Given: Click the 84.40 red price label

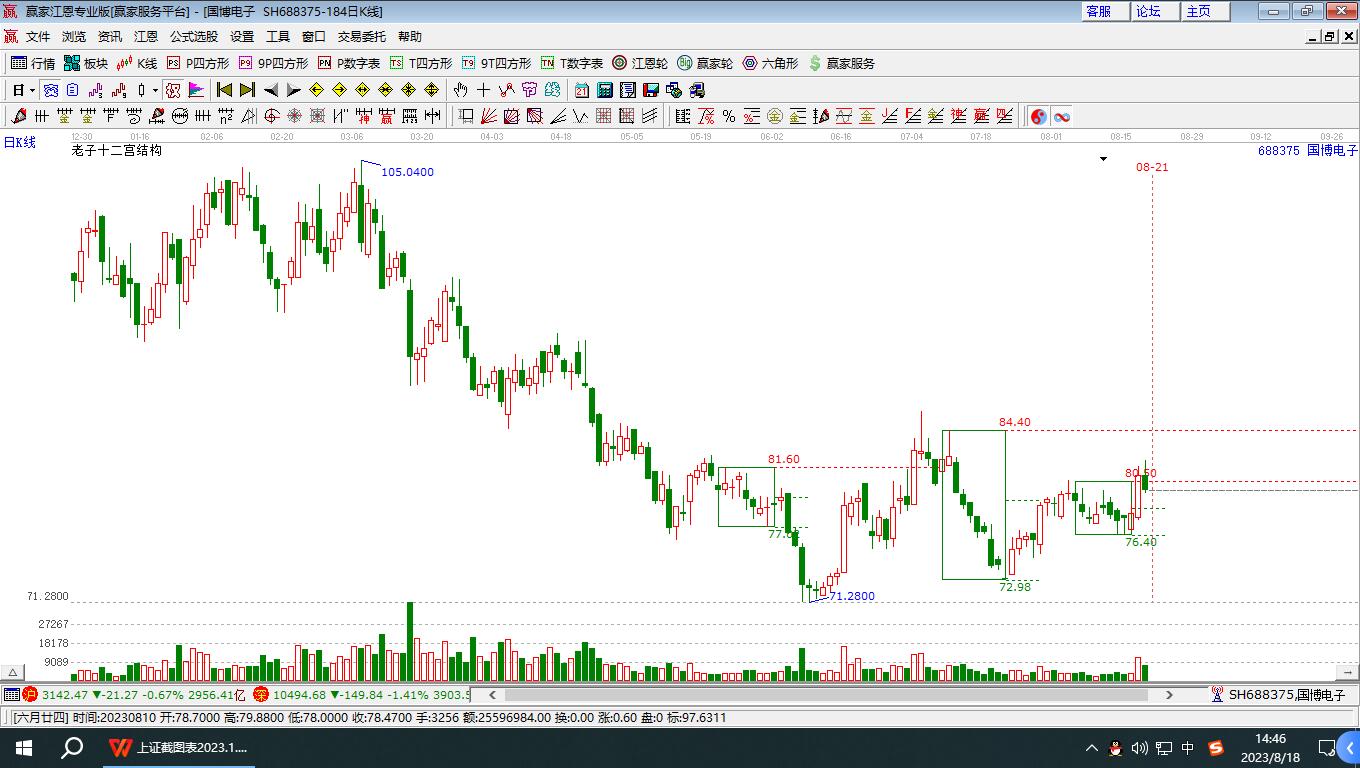Looking at the screenshot, I should point(1014,422).
